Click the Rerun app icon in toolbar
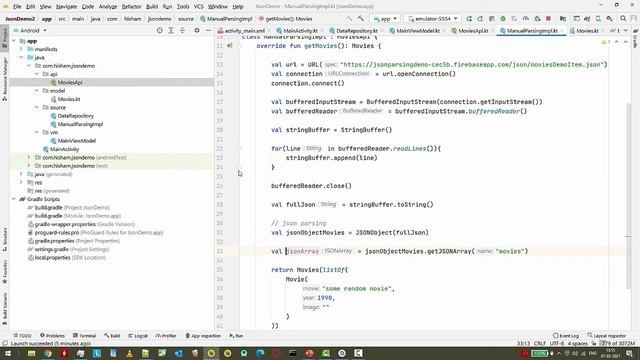 click(469, 19)
